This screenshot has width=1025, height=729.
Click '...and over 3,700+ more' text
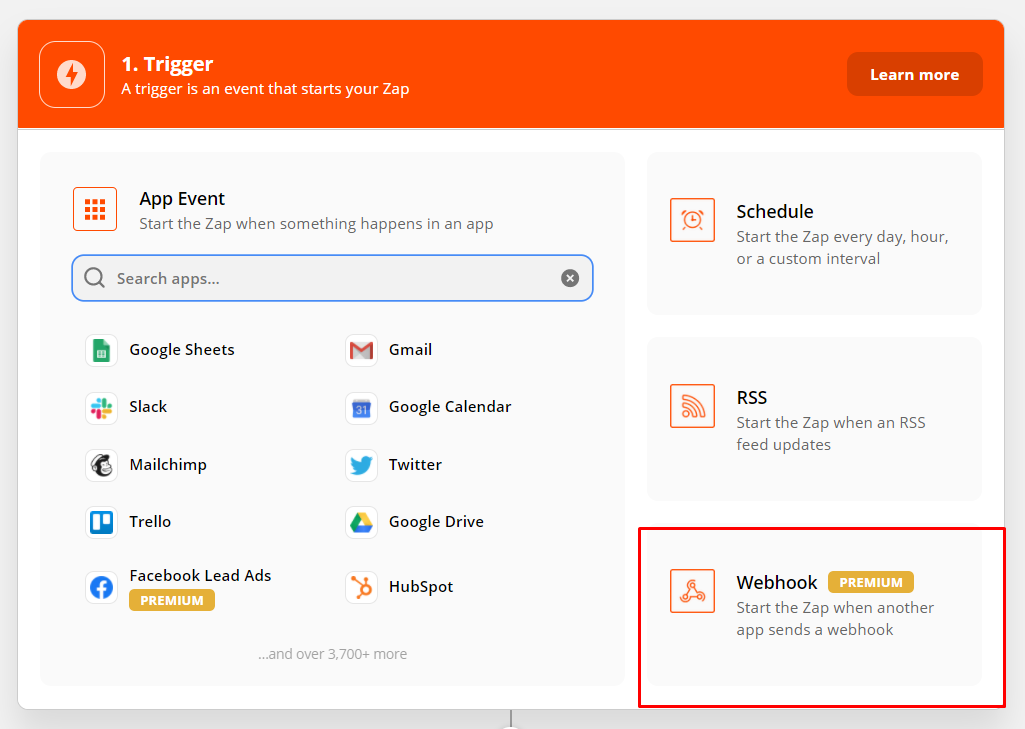(332, 654)
